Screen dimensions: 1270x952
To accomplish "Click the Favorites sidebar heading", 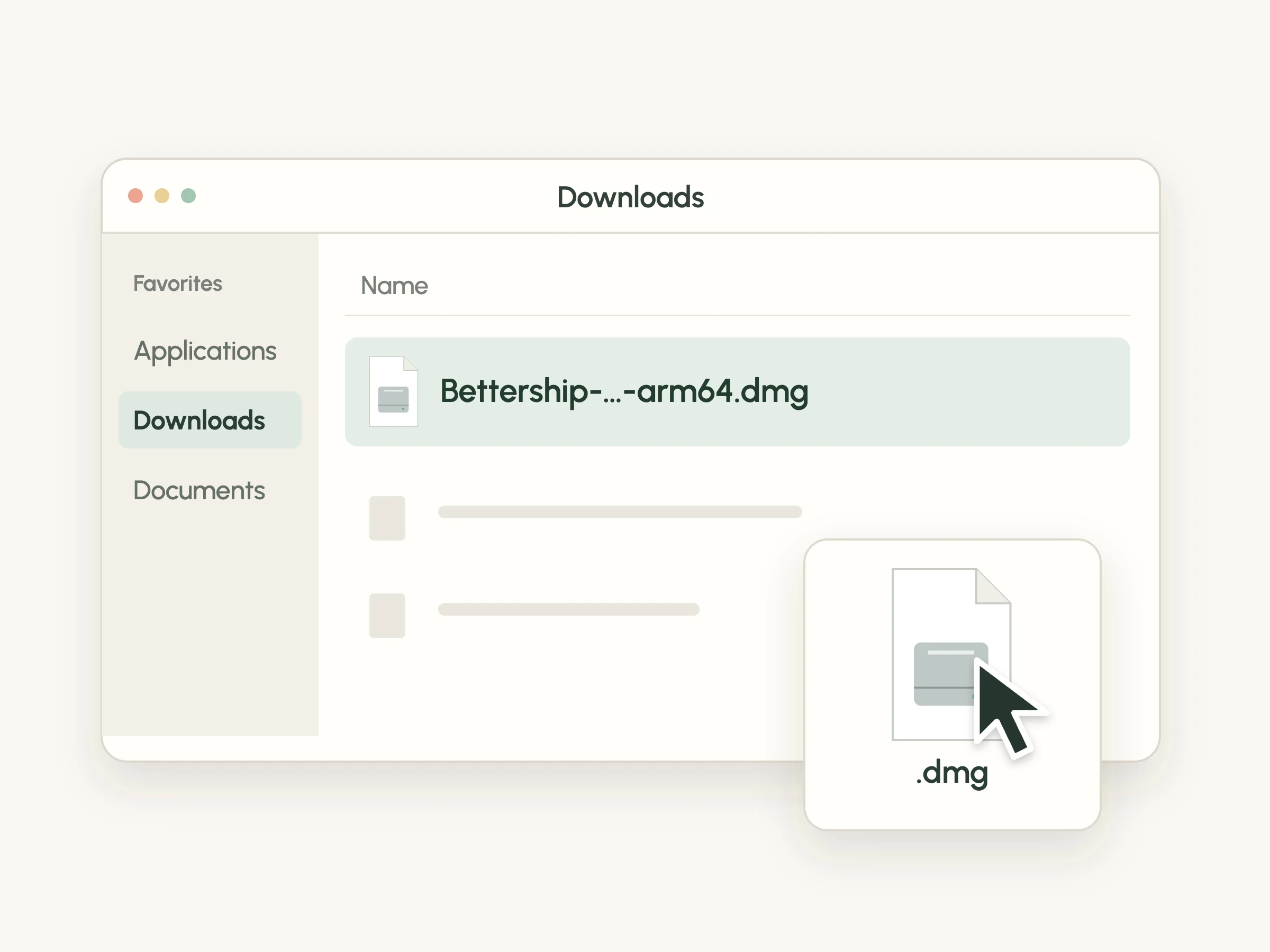I will click(177, 283).
